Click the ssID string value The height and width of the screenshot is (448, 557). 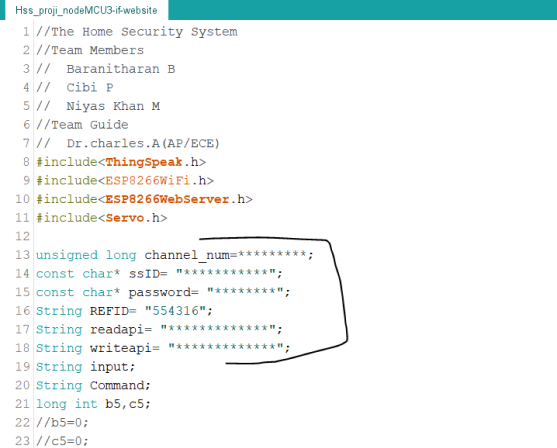[x=226, y=274]
